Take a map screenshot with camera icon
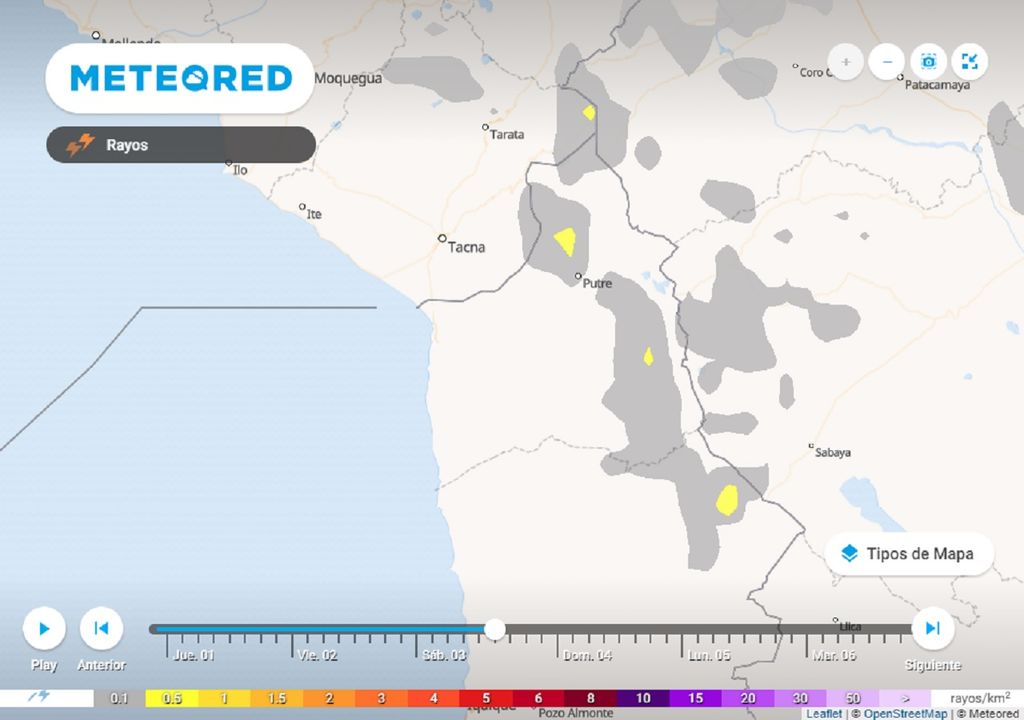The height and width of the screenshot is (720, 1024). coord(928,62)
